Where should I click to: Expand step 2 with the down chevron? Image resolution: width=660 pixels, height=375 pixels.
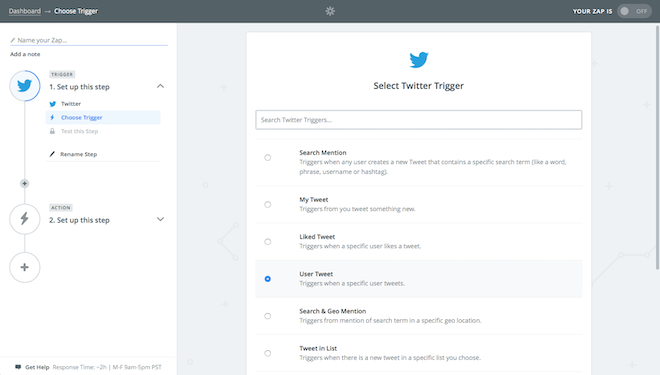160,219
